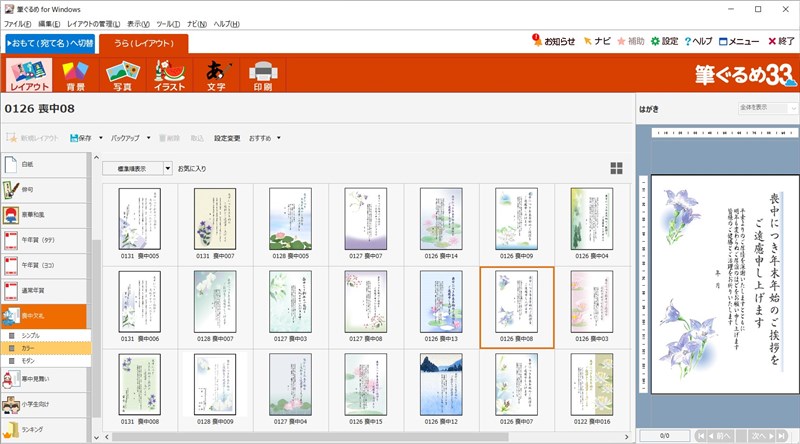The width and height of the screenshot is (800, 444).
Task: Open the ファイル menu
Action: 18,24
